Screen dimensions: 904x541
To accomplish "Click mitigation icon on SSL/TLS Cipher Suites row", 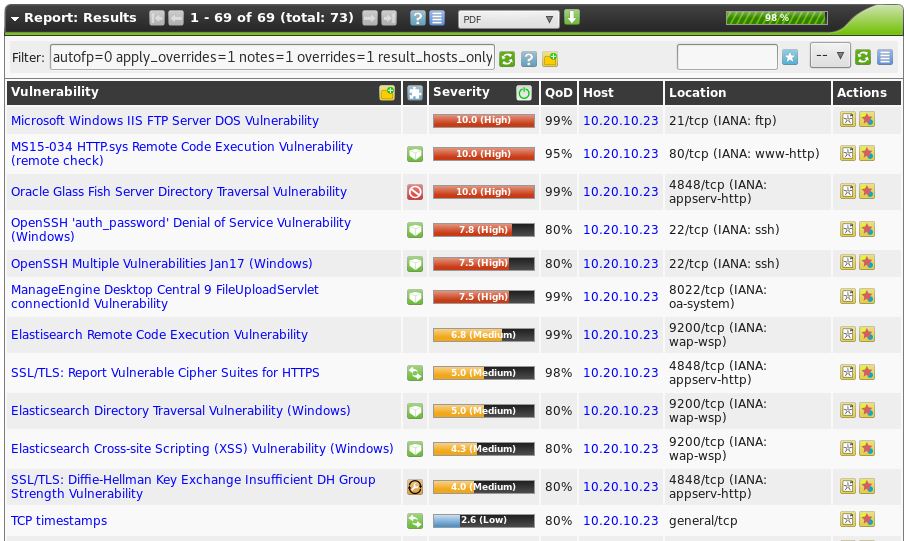I will (415, 373).
